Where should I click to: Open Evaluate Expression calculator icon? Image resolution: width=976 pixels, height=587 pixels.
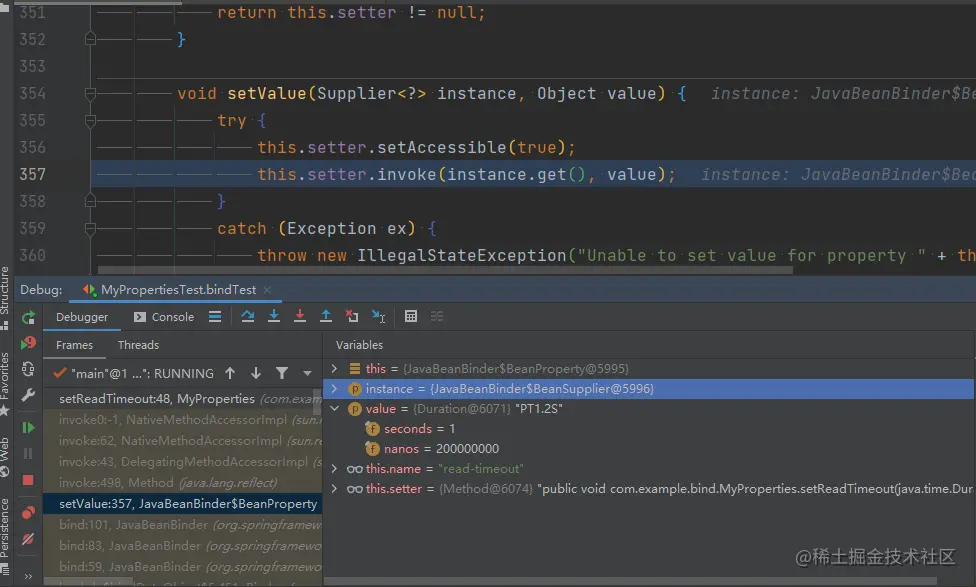(411, 317)
